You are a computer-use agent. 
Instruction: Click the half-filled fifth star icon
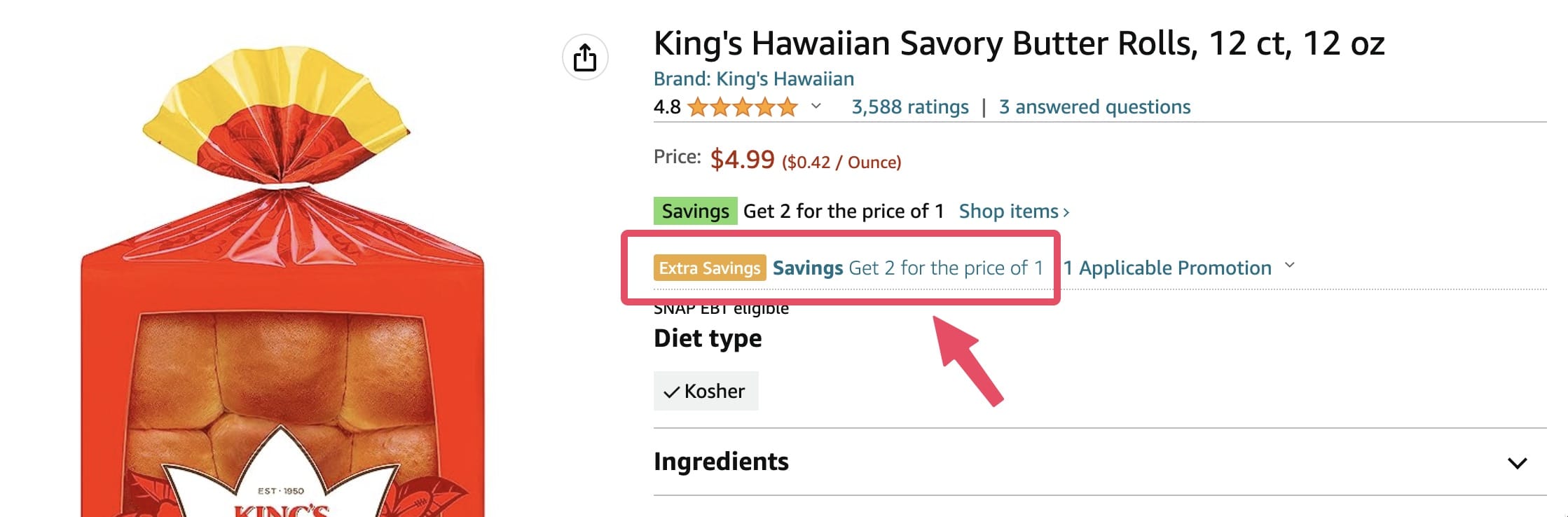click(x=788, y=106)
